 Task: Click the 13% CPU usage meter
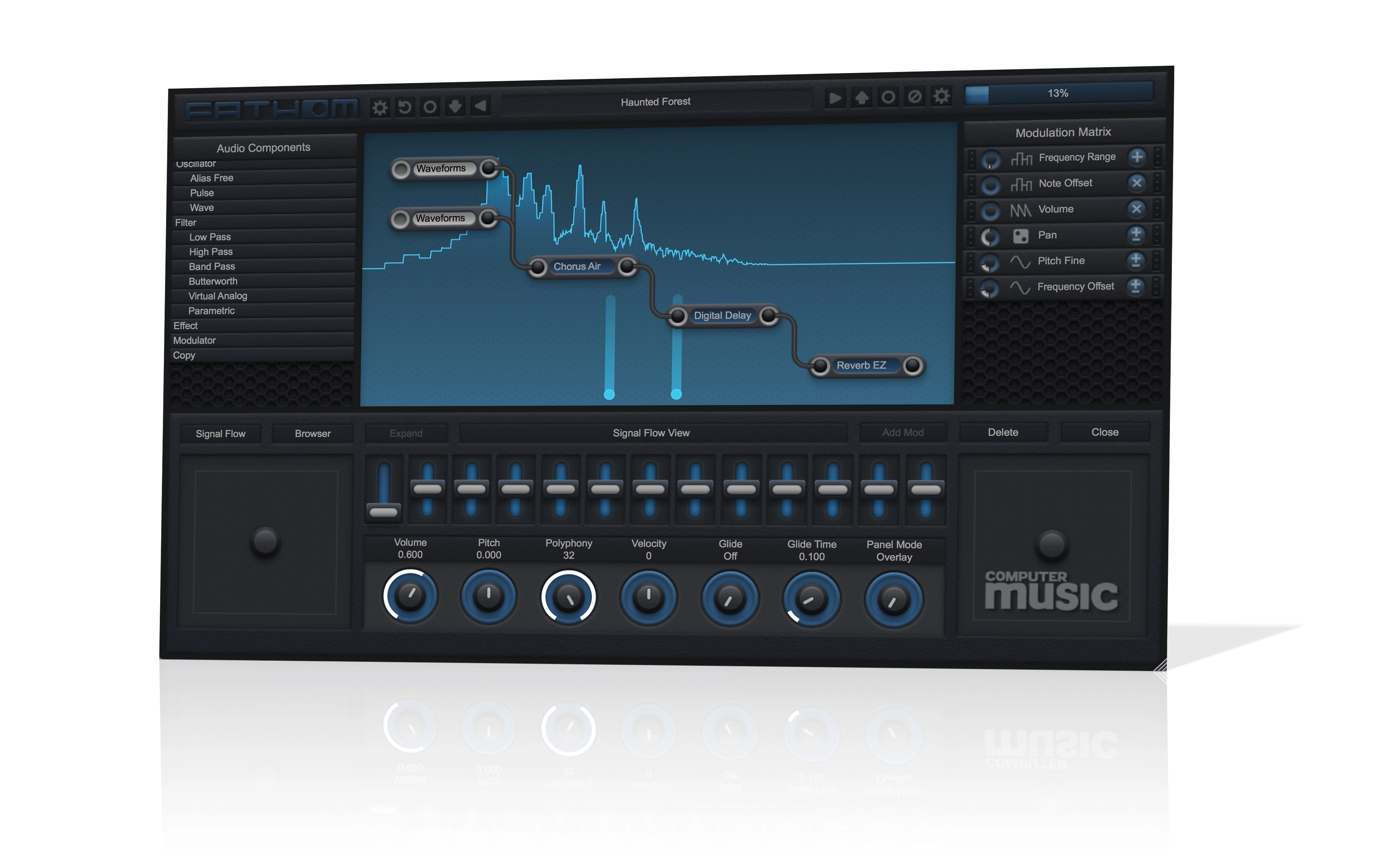point(1058,93)
